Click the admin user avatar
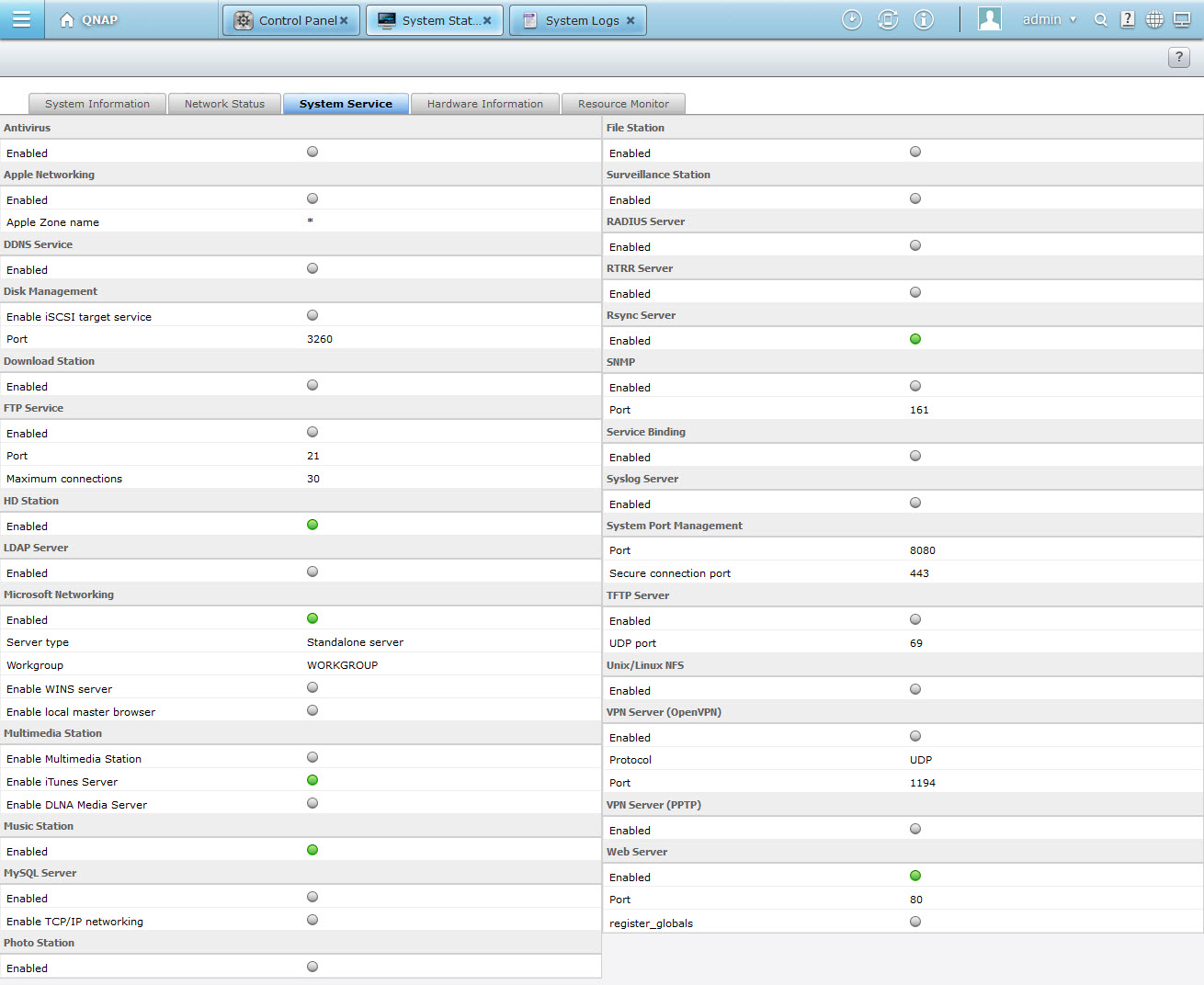Image resolution: width=1204 pixels, height=985 pixels. [990, 19]
